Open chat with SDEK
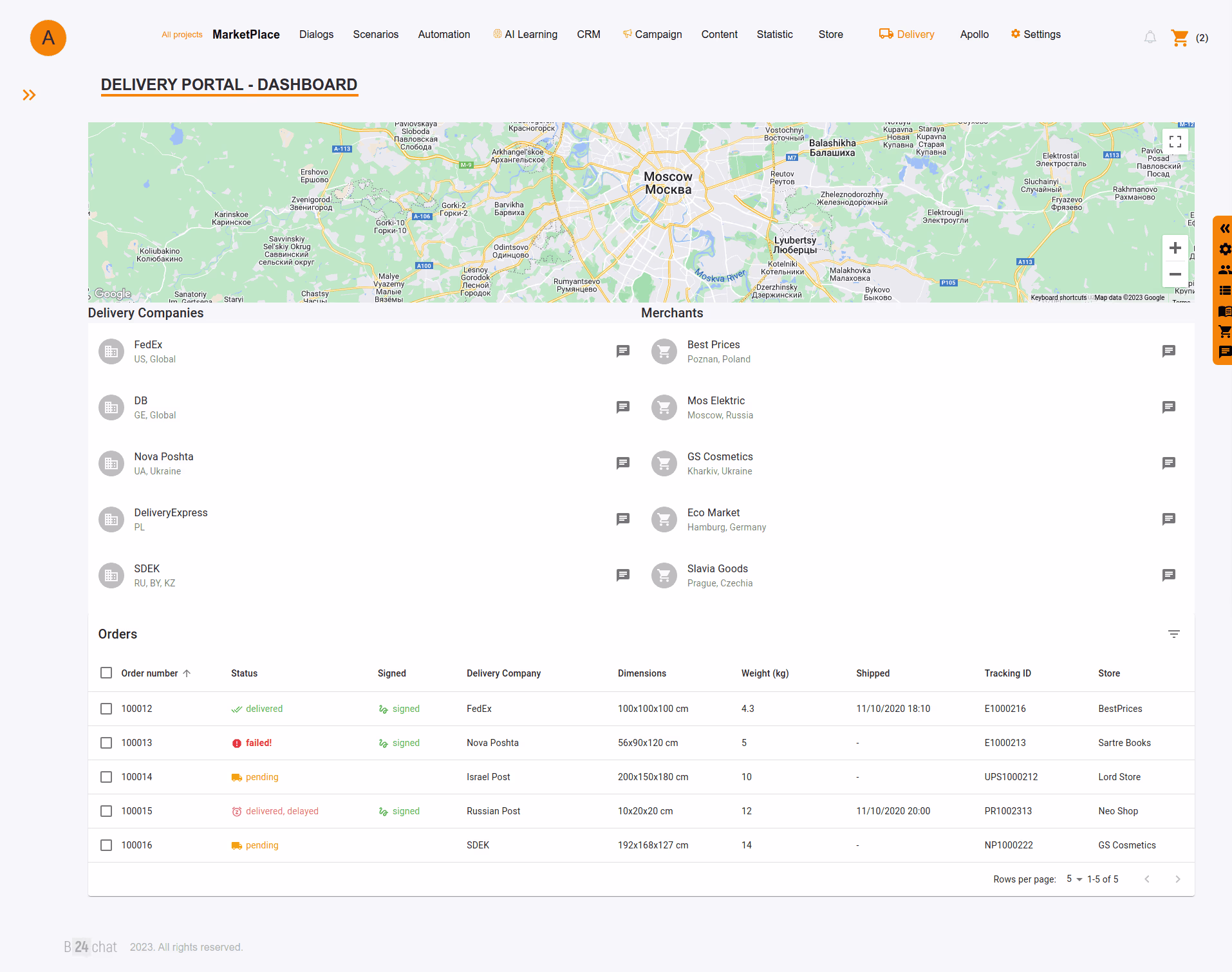 (622, 575)
